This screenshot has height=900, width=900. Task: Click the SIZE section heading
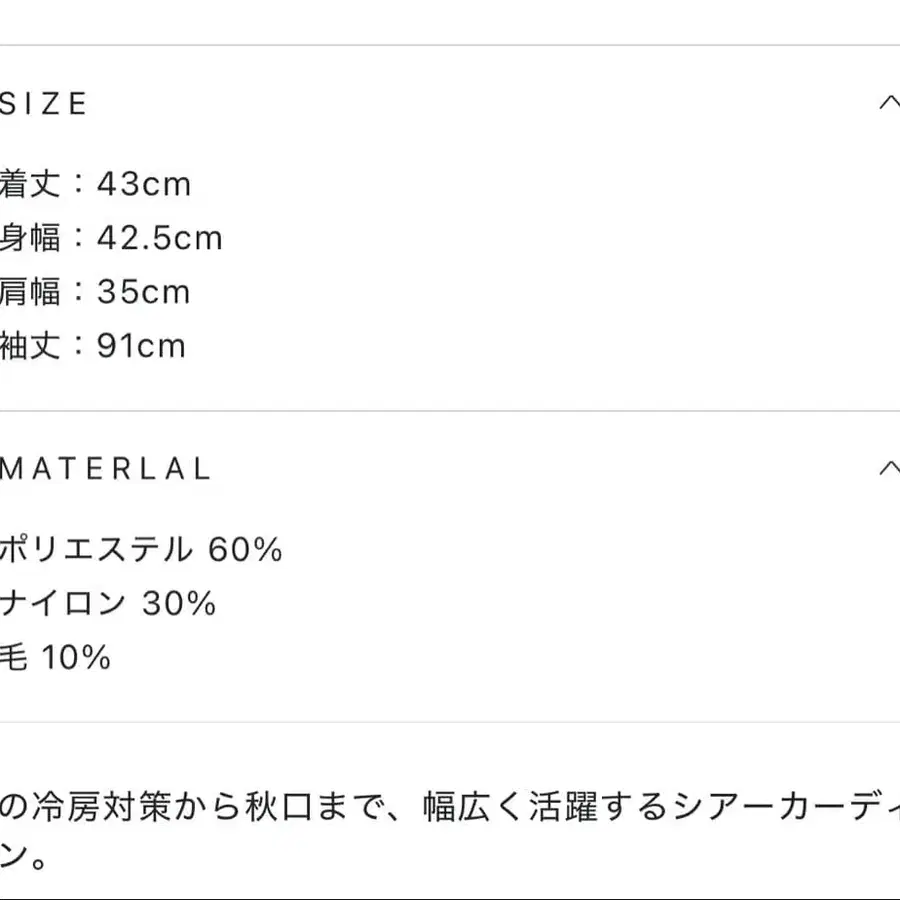pos(45,104)
